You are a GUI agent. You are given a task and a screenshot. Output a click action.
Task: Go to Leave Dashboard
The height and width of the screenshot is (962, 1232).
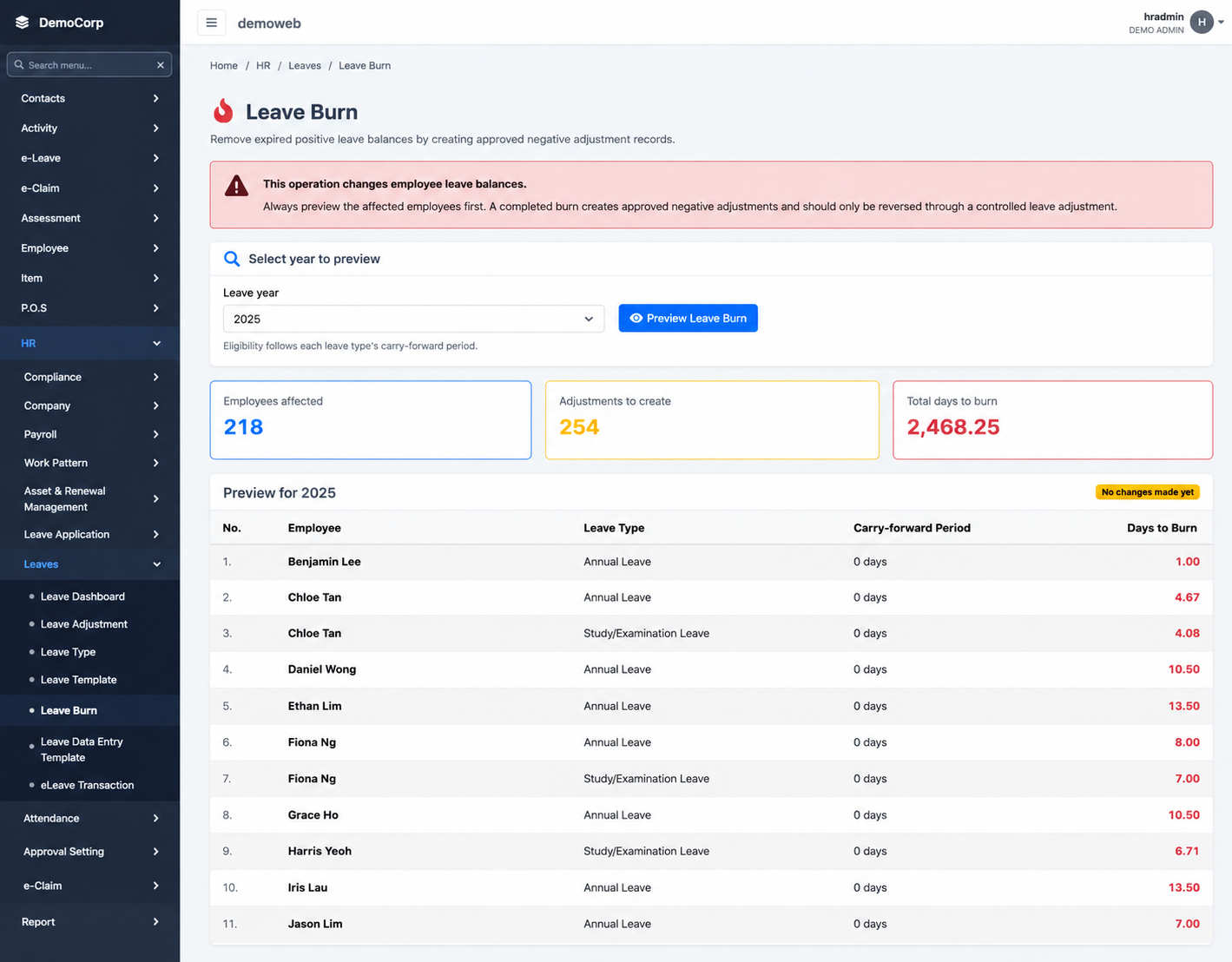click(x=82, y=596)
